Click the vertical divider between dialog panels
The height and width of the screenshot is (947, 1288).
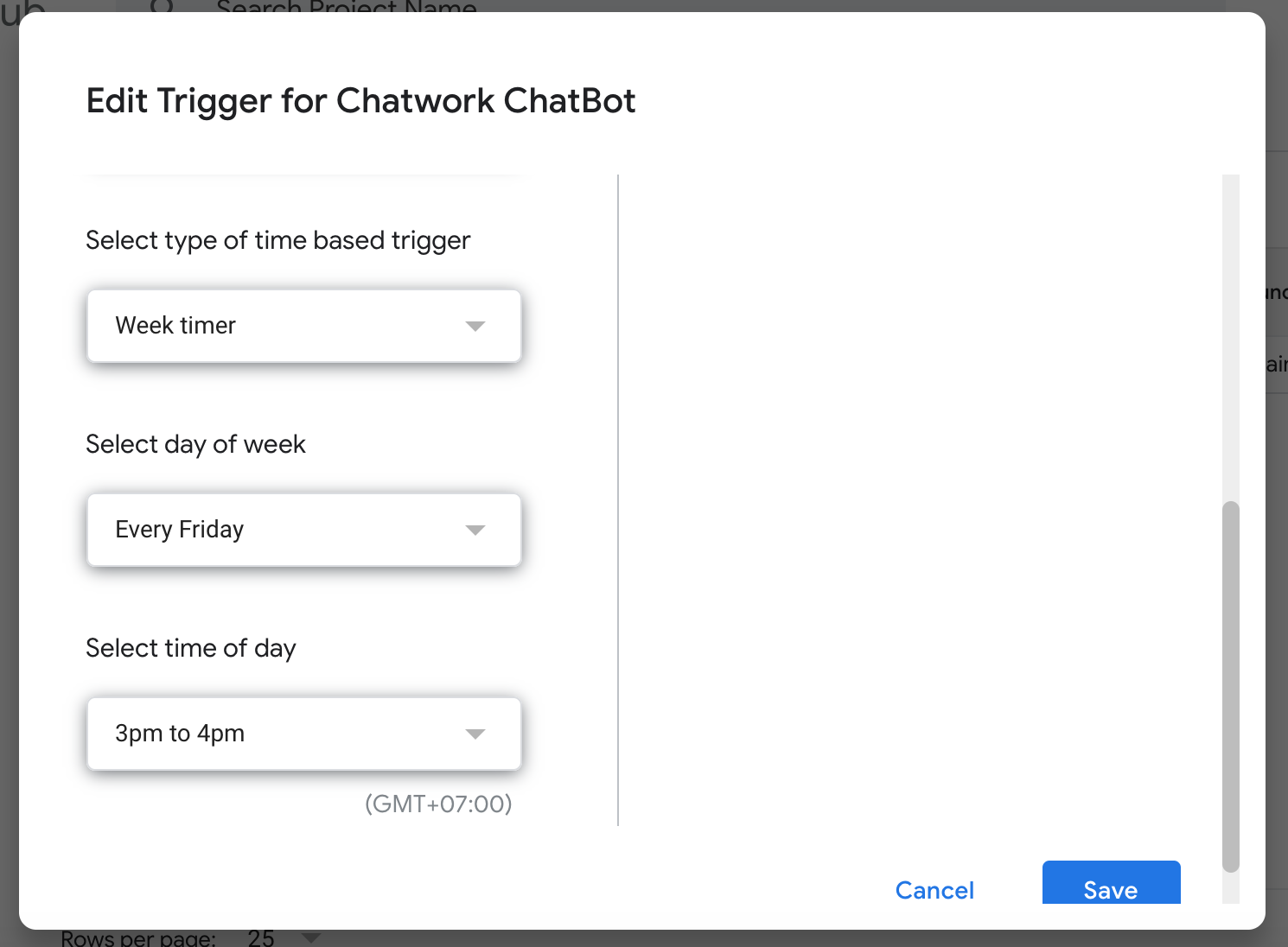(618, 499)
